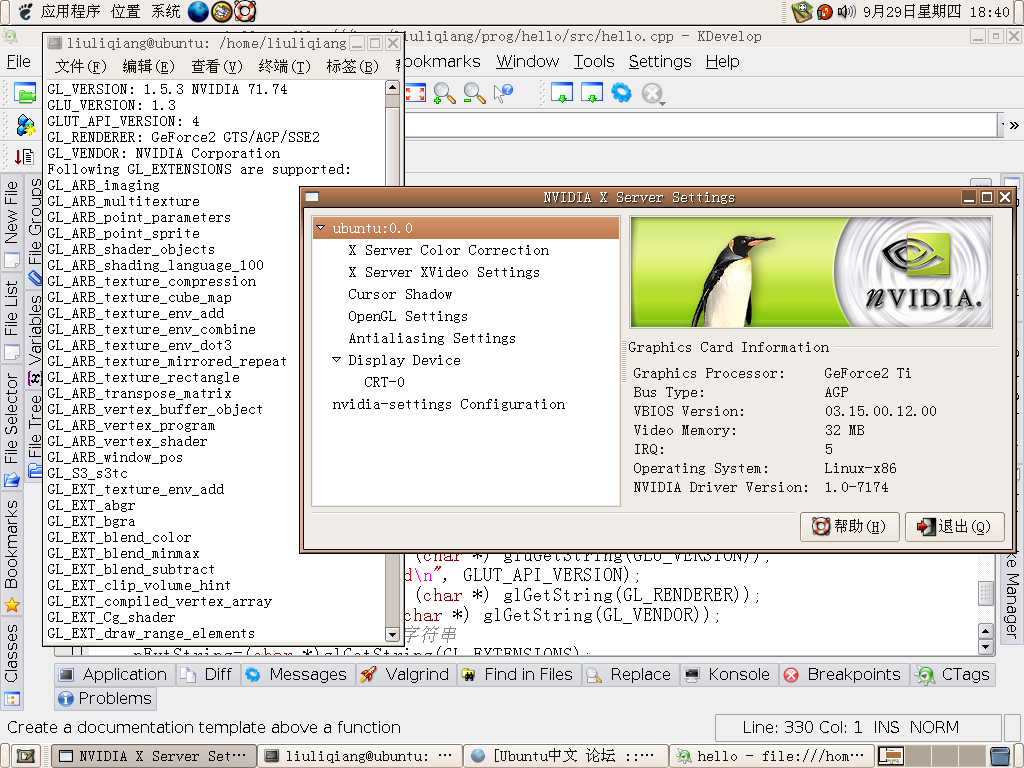Click the red update notifier tray icon
Image resolution: width=1024 pixels, height=768 pixels.
pos(824,12)
